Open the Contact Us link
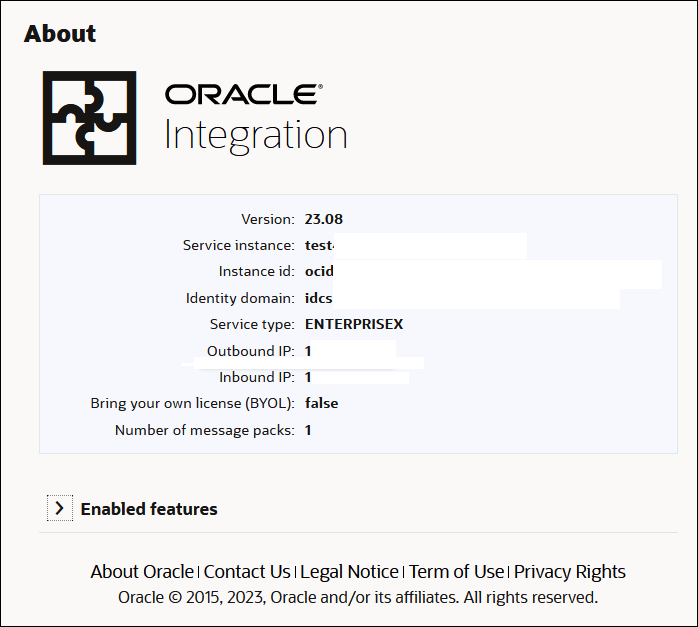Screen dimensions: 698x627 coord(247,572)
